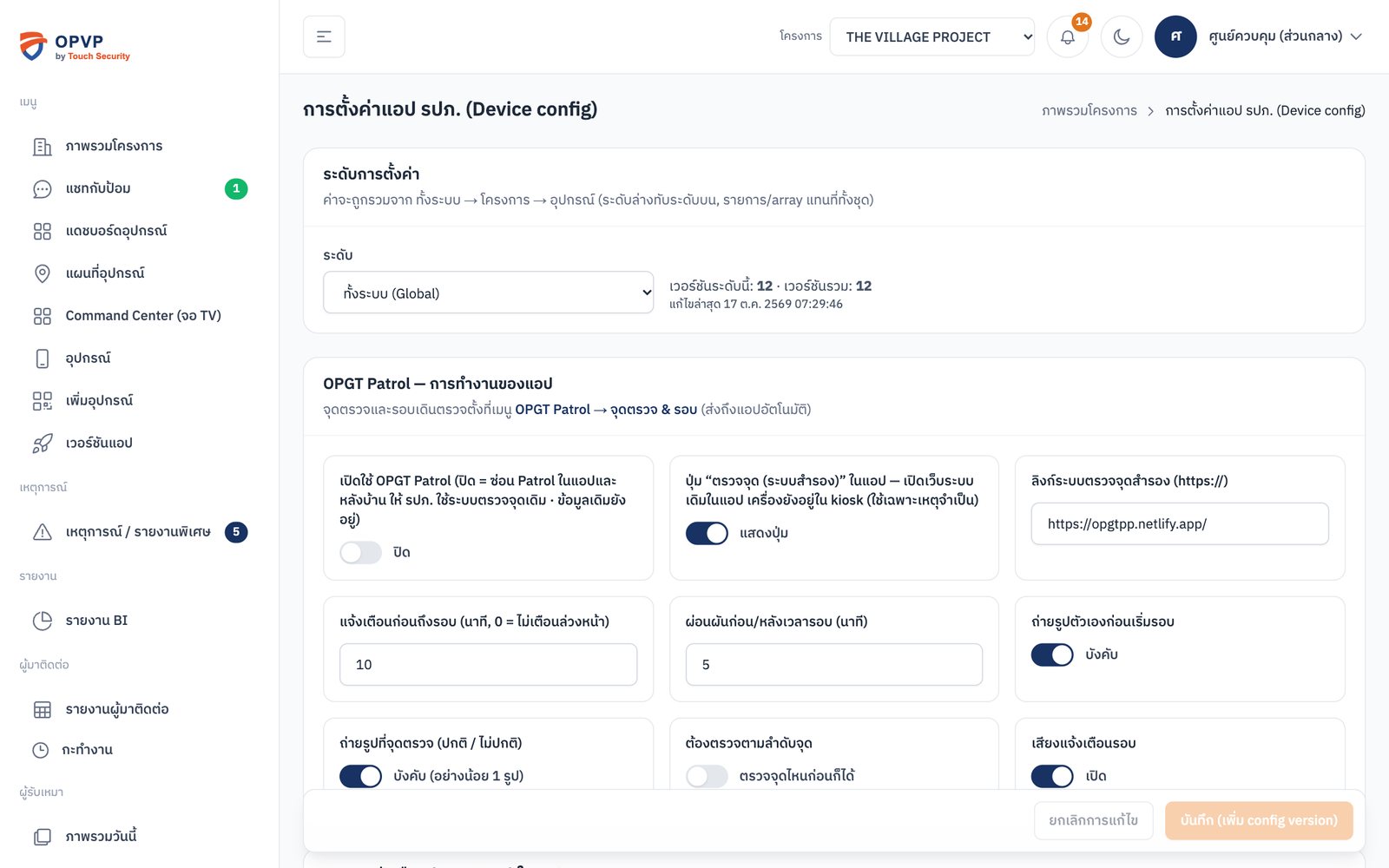
Task: Click the map pin icon beside แผนที่อุปกรณ์
Action: point(43,273)
